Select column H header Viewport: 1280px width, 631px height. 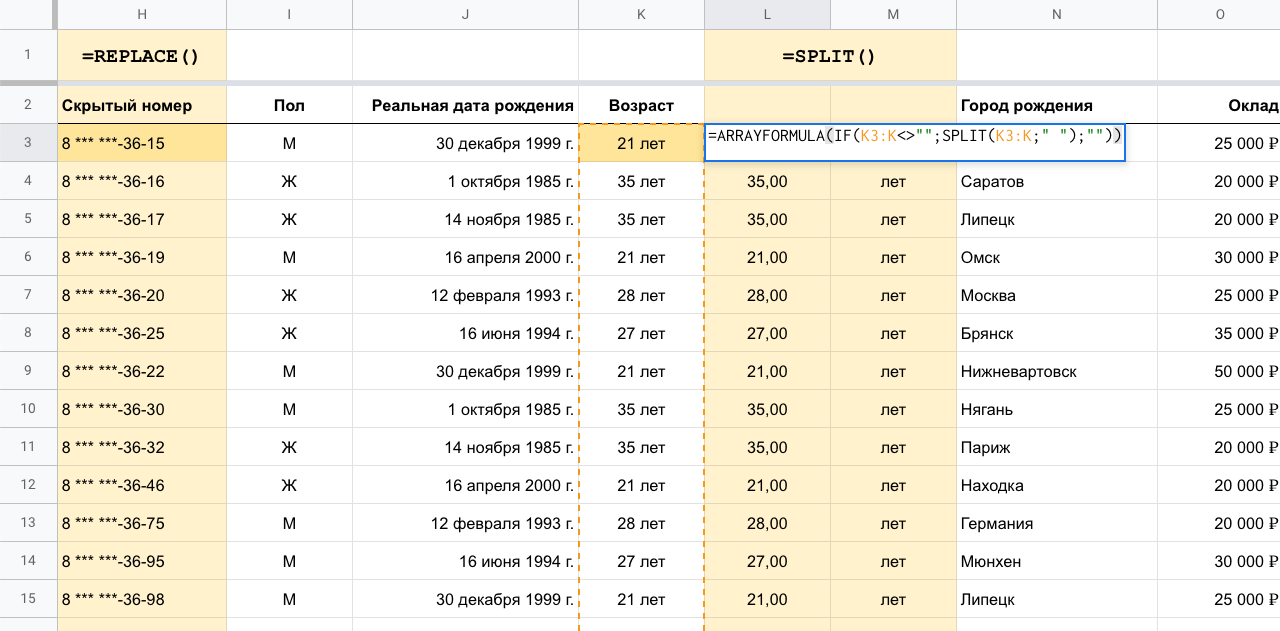142,14
